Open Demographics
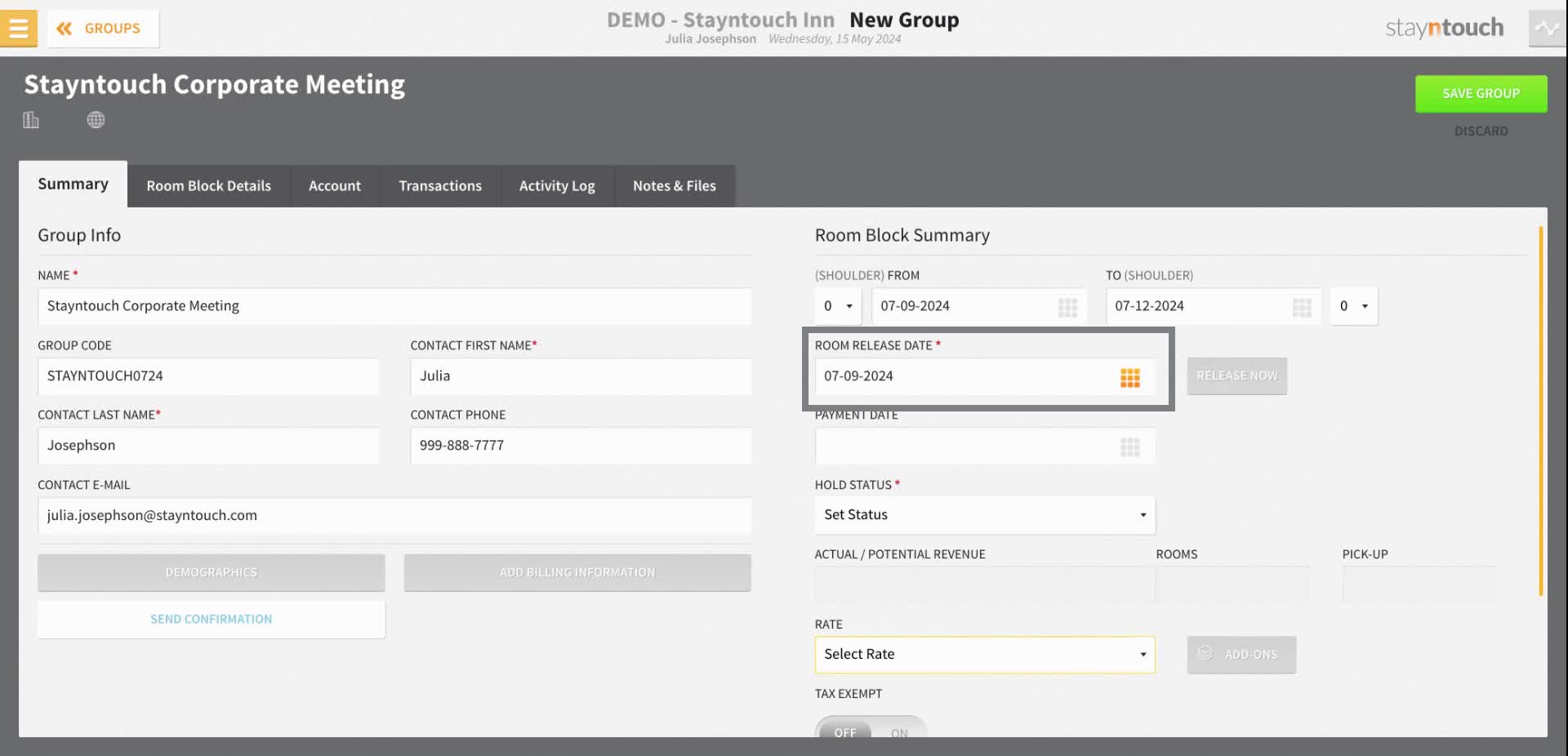 [x=211, y=573]
